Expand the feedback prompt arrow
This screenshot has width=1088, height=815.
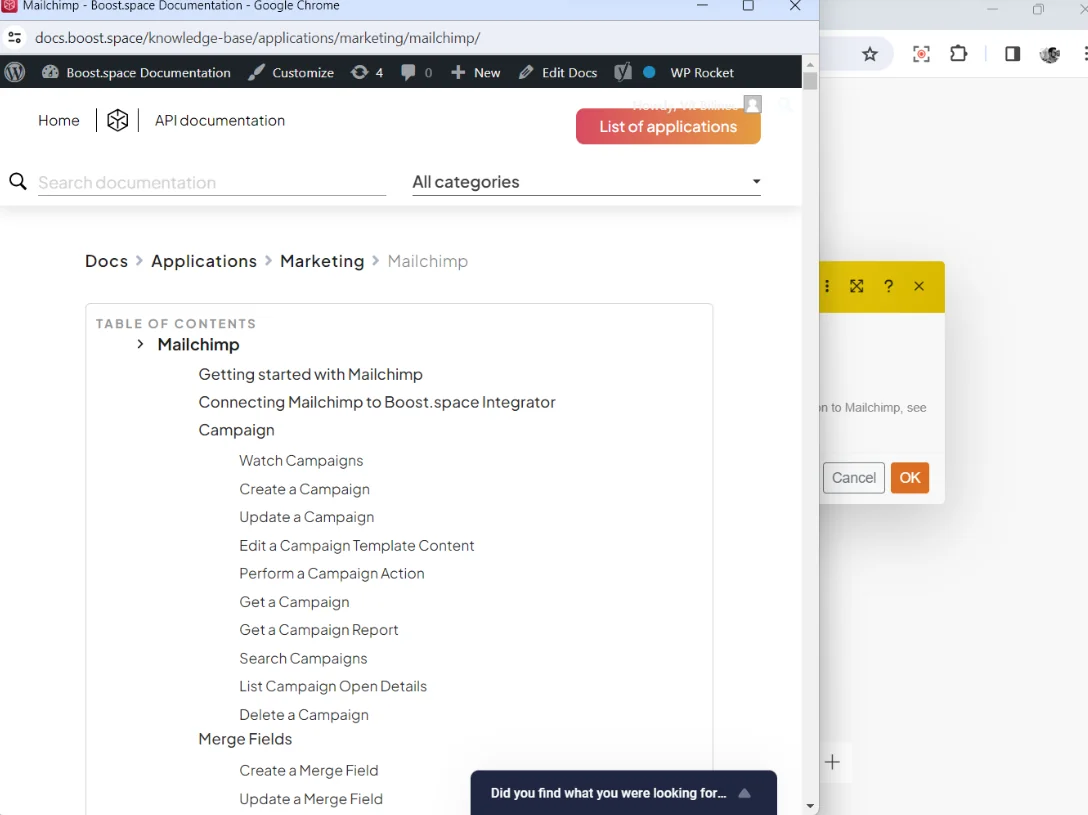point(745,793)
